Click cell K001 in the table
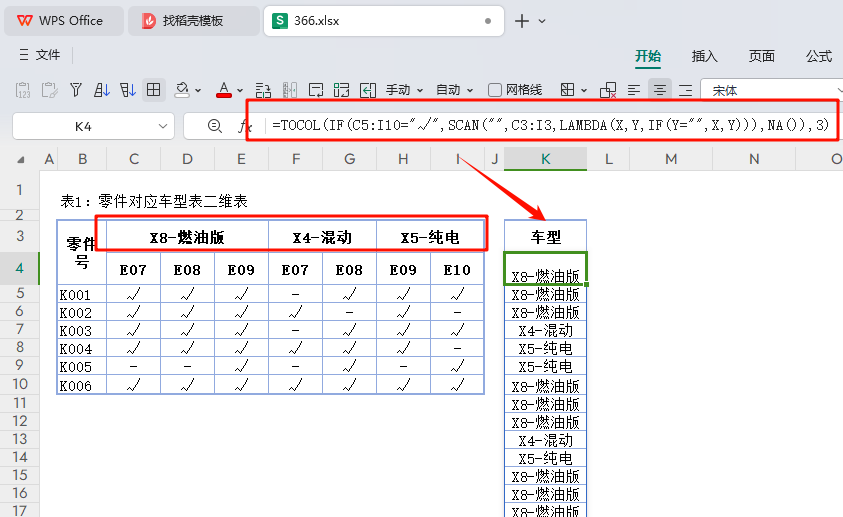Screen dimensions: 843x517 [x=82, y=295]
